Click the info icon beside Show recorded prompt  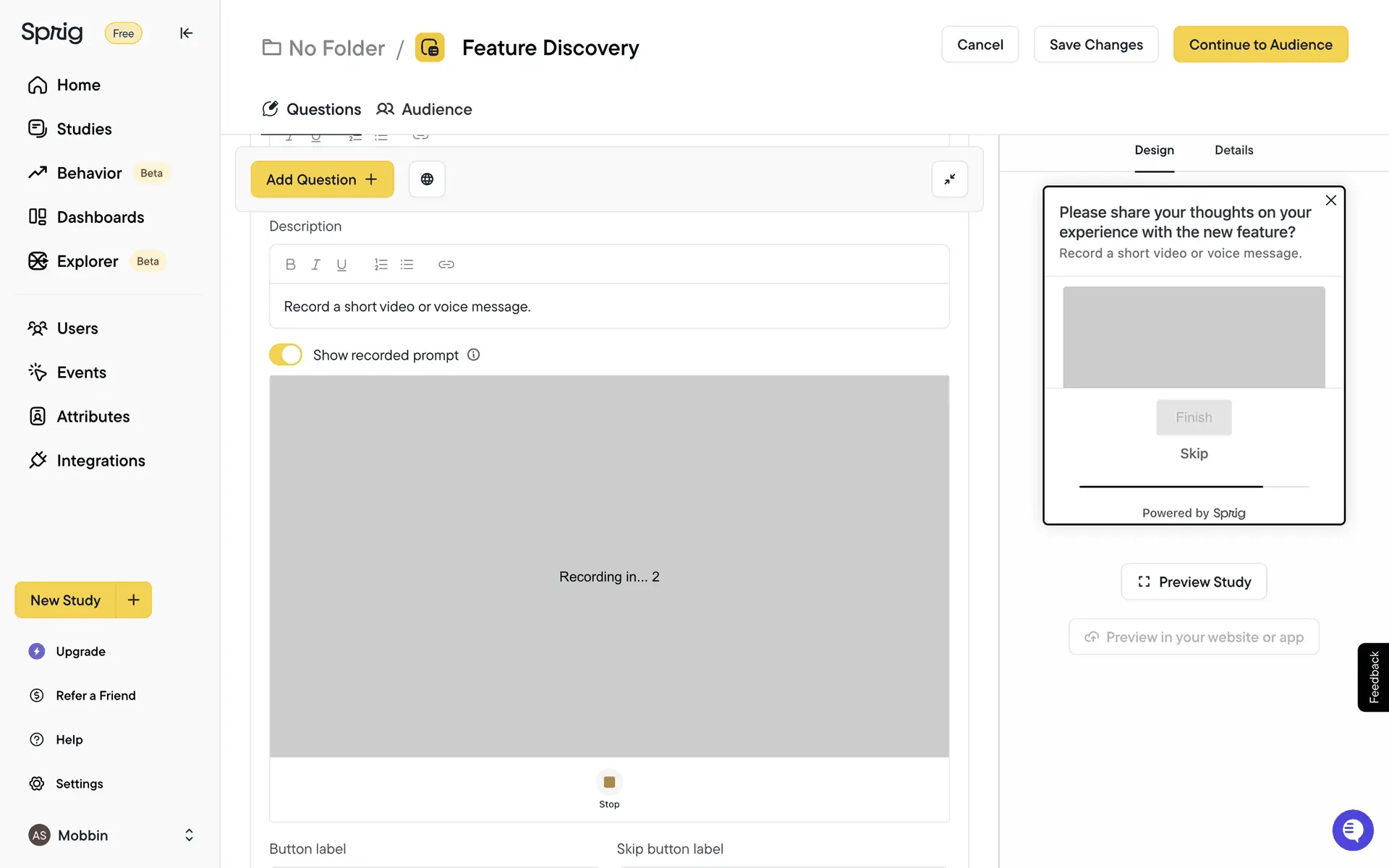click(x=473, y=355)
